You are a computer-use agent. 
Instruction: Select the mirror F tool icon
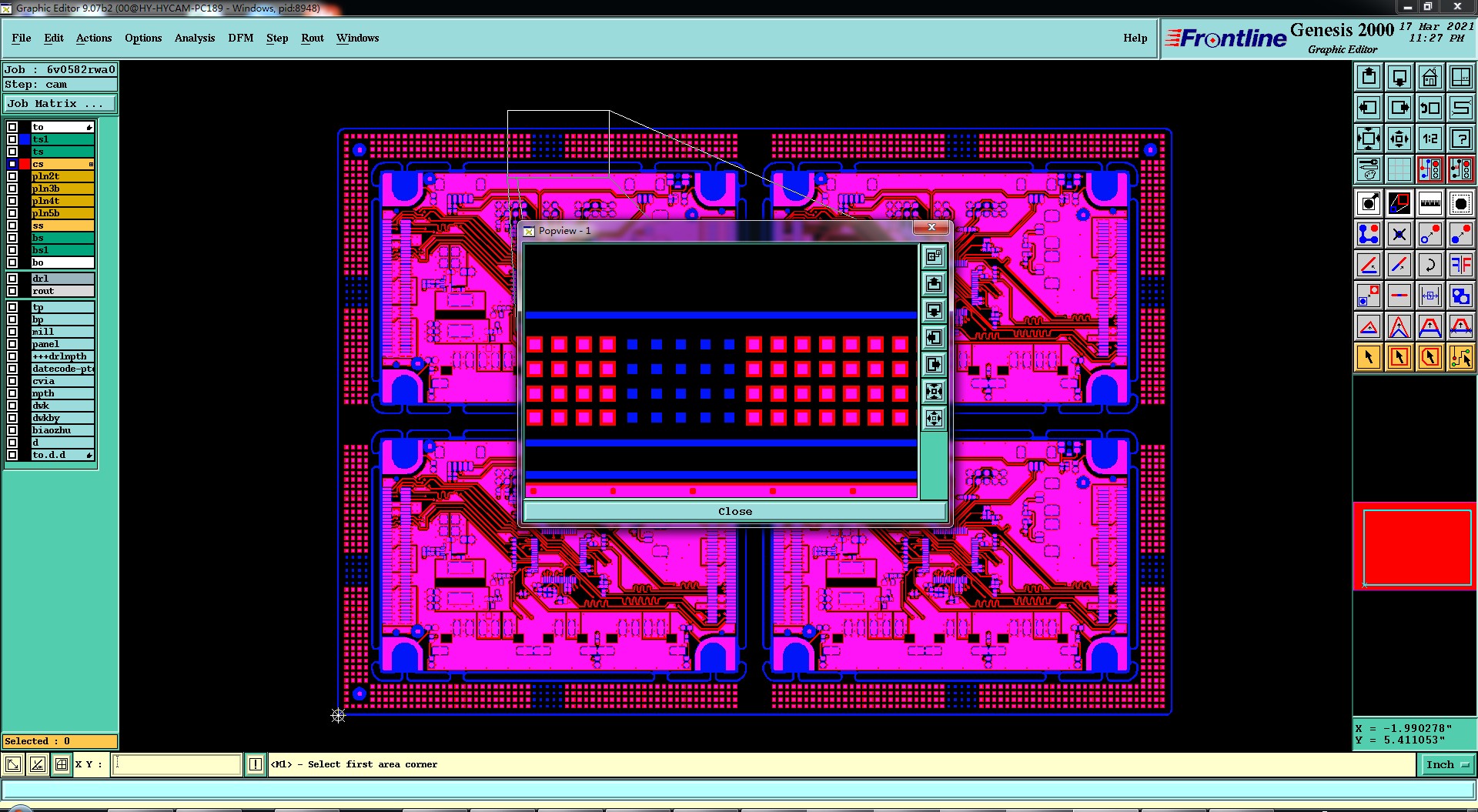pyautogui.click(x=1461, y=265)
